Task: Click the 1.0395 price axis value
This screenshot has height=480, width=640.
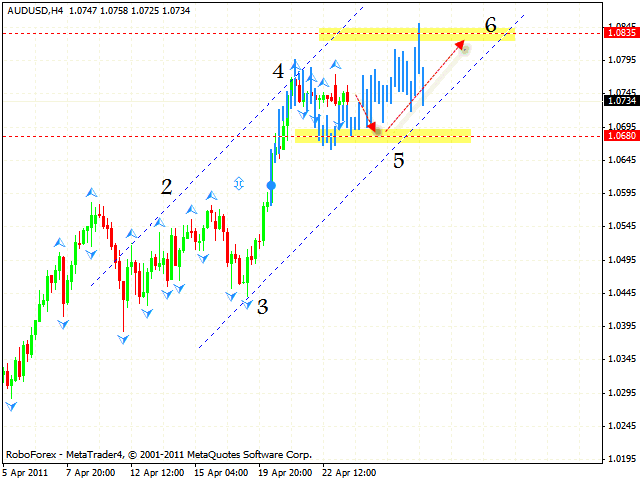Action: coord(622,326)
